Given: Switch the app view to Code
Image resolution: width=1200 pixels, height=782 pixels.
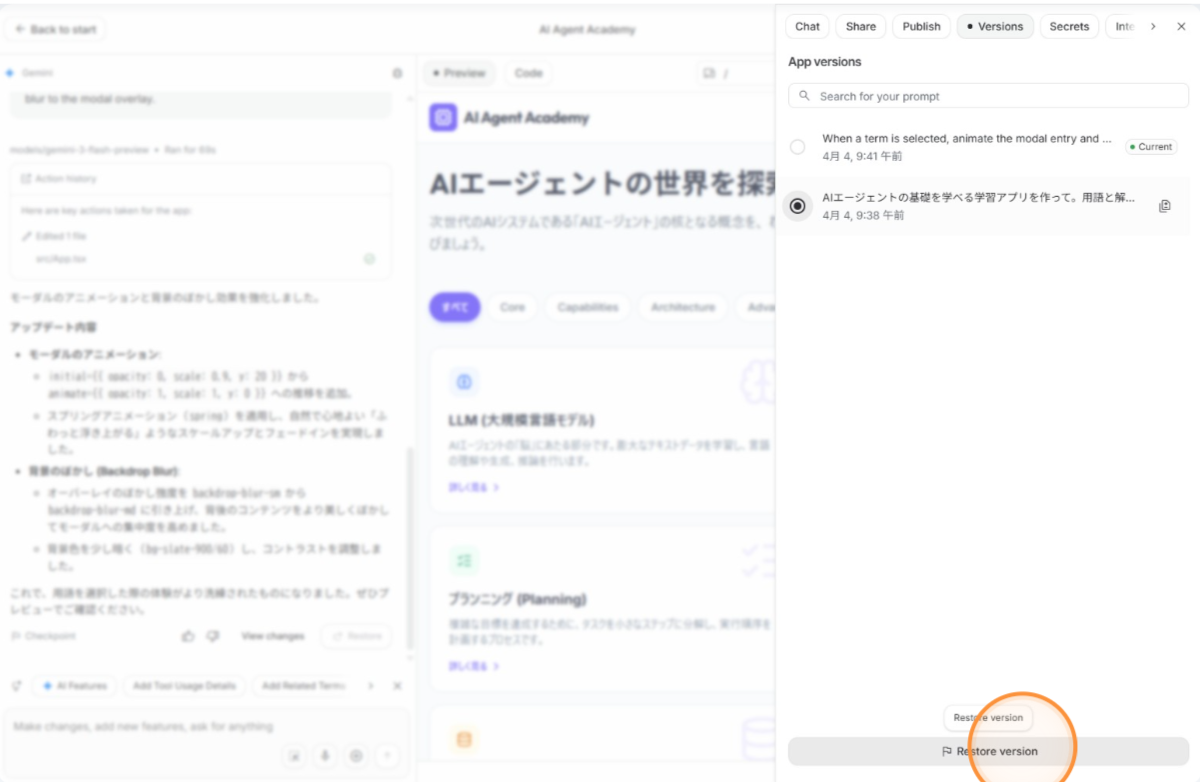Looking at the screenshot, I should [528, 73].
